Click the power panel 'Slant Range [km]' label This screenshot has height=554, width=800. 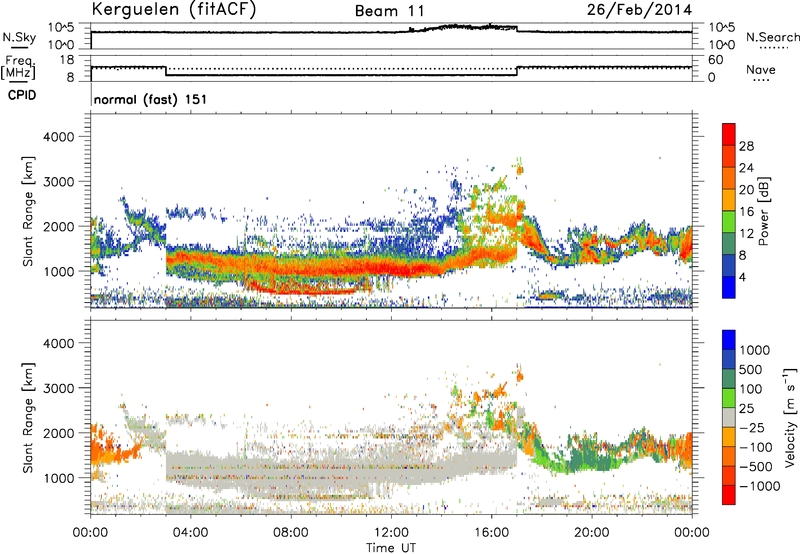tap(28, 211)
